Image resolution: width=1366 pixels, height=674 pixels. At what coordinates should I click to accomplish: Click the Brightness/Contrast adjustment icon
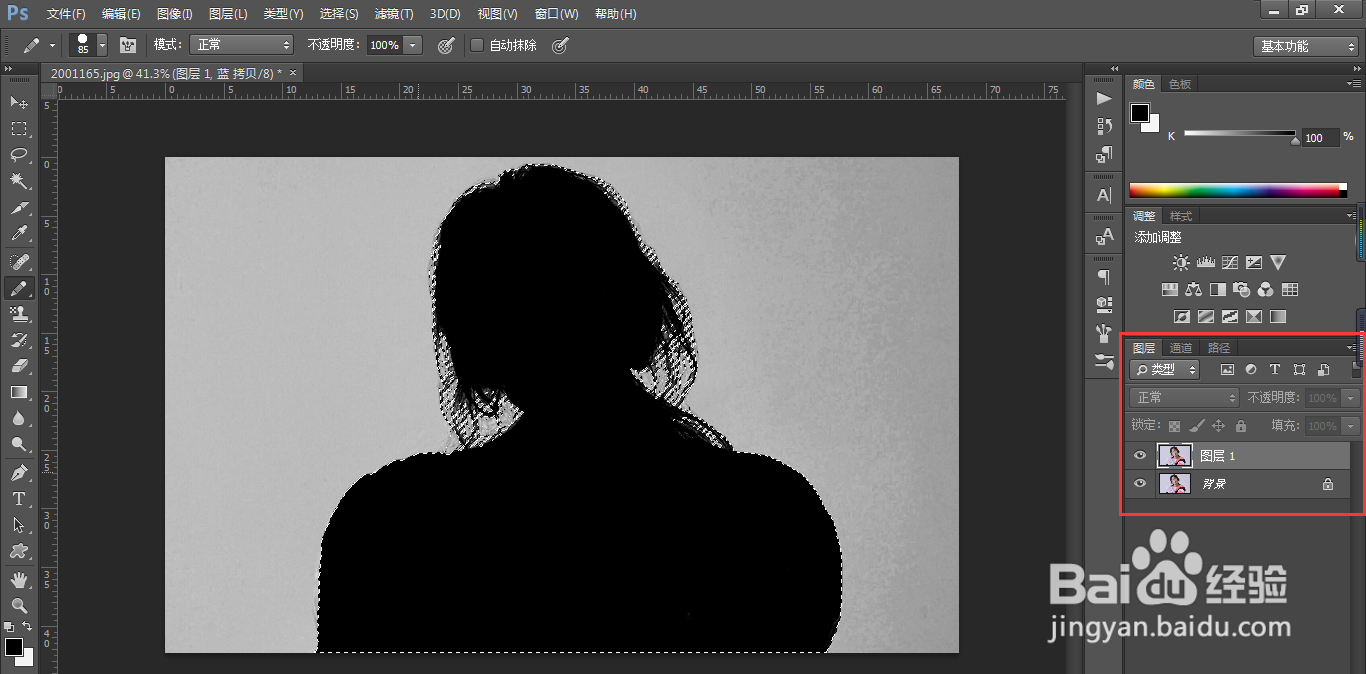pyautogui.click(x=1181, y=263)
